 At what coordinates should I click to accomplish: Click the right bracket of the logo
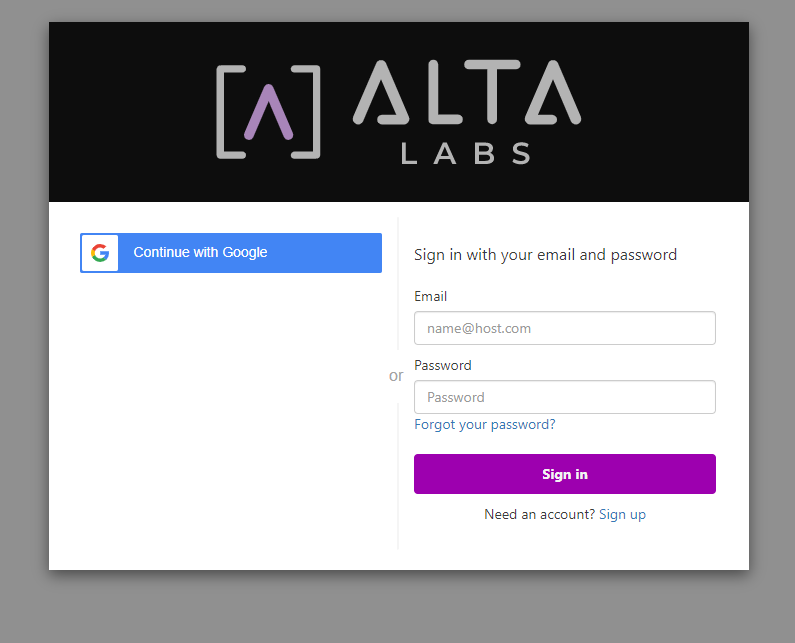[306, 112]
